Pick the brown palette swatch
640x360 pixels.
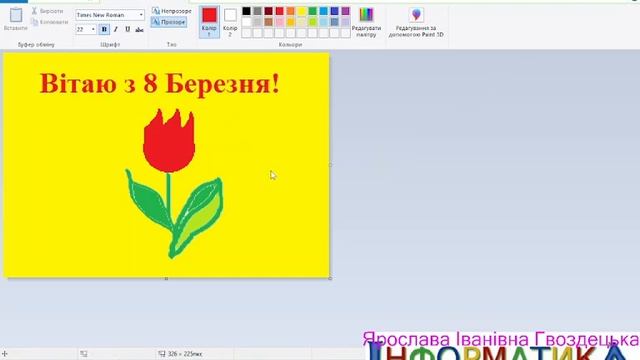[269, 22]
